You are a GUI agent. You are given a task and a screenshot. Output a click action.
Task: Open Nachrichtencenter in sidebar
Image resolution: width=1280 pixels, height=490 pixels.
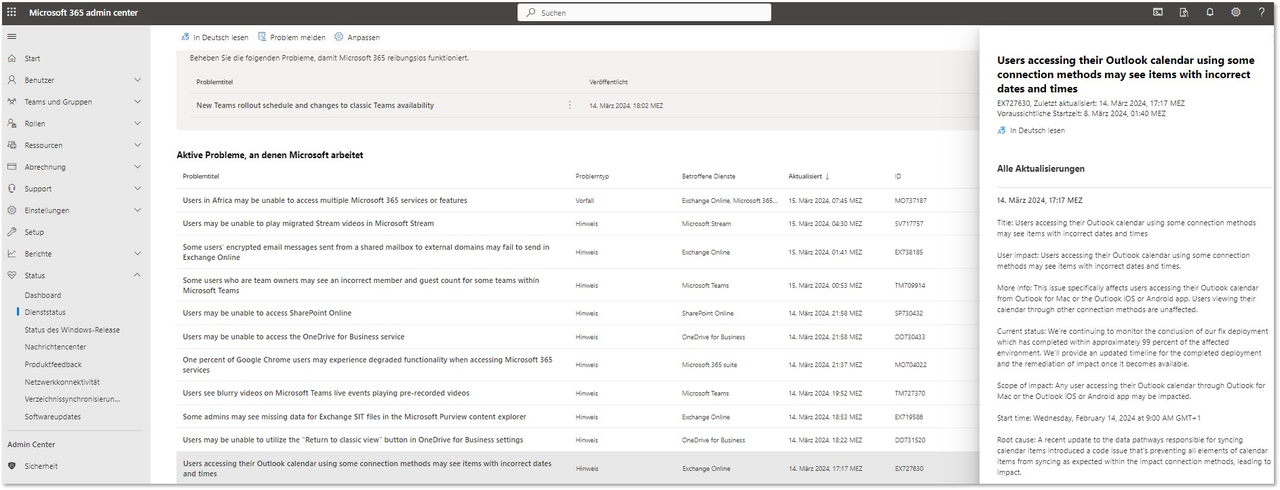(x=56, y=347)
